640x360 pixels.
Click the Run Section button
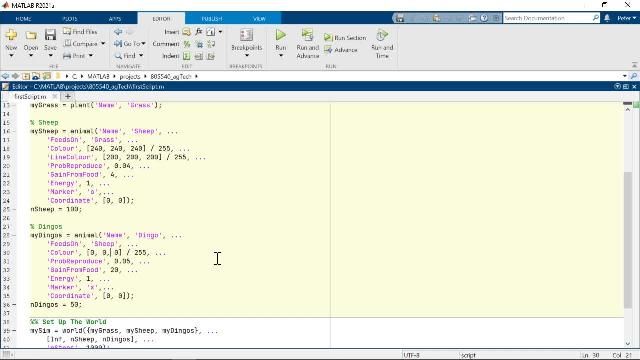(x=345, y=38)
